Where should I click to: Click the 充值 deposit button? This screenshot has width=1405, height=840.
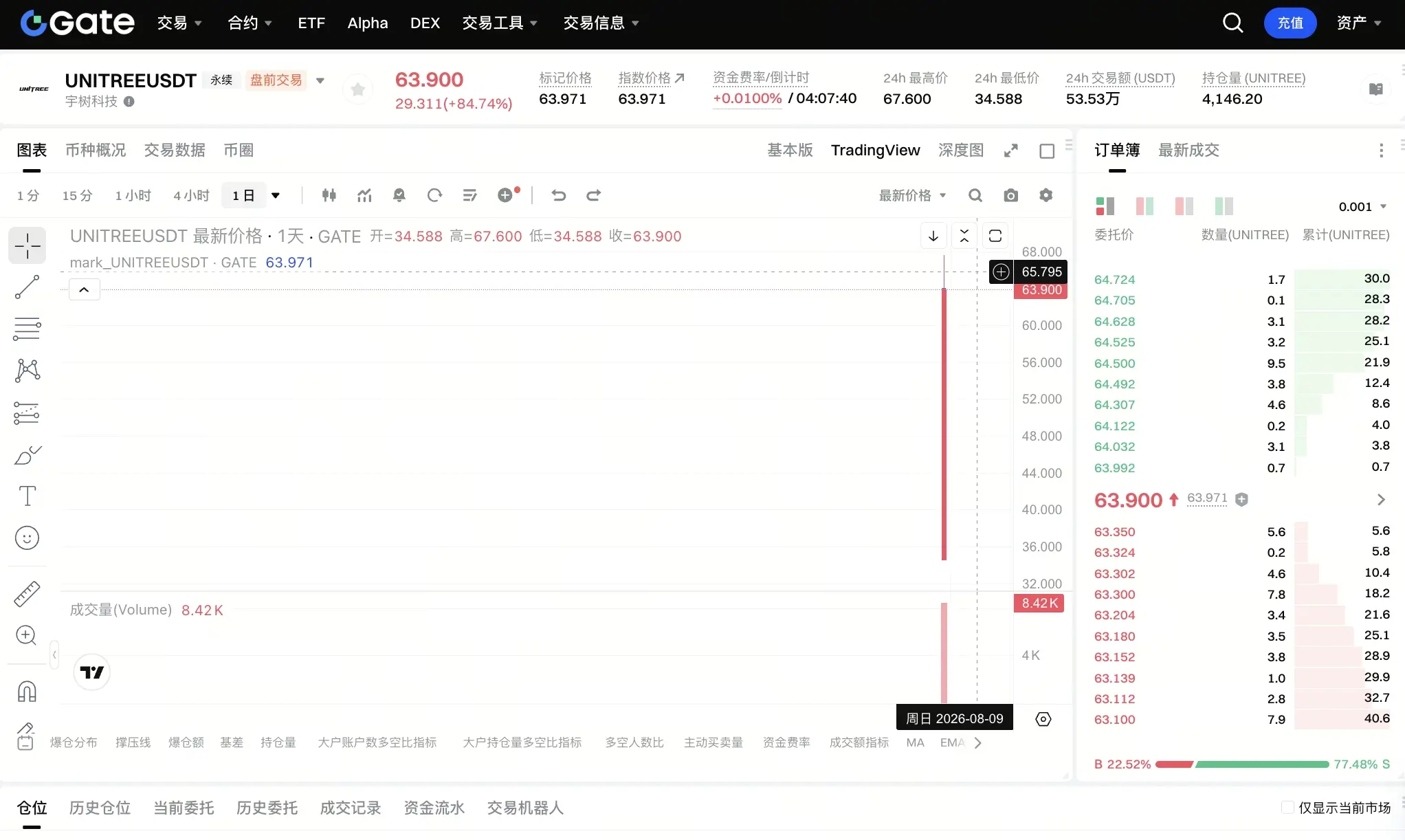pos(1290,23)
